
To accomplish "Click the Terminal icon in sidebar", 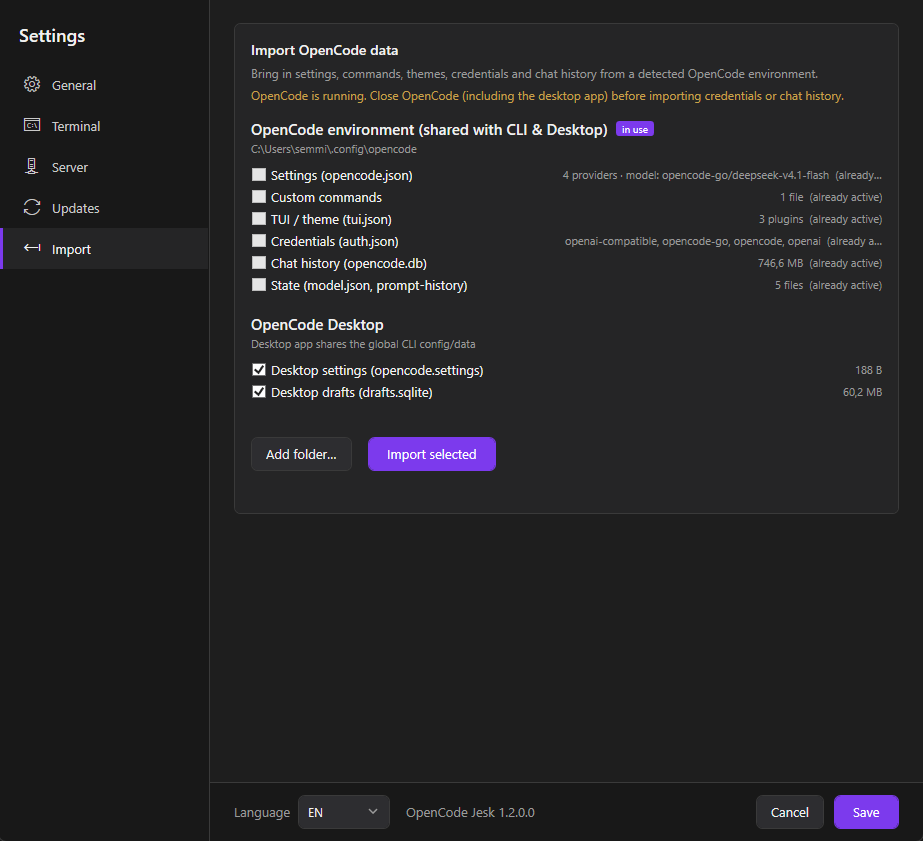I will [x=32, y=125].
